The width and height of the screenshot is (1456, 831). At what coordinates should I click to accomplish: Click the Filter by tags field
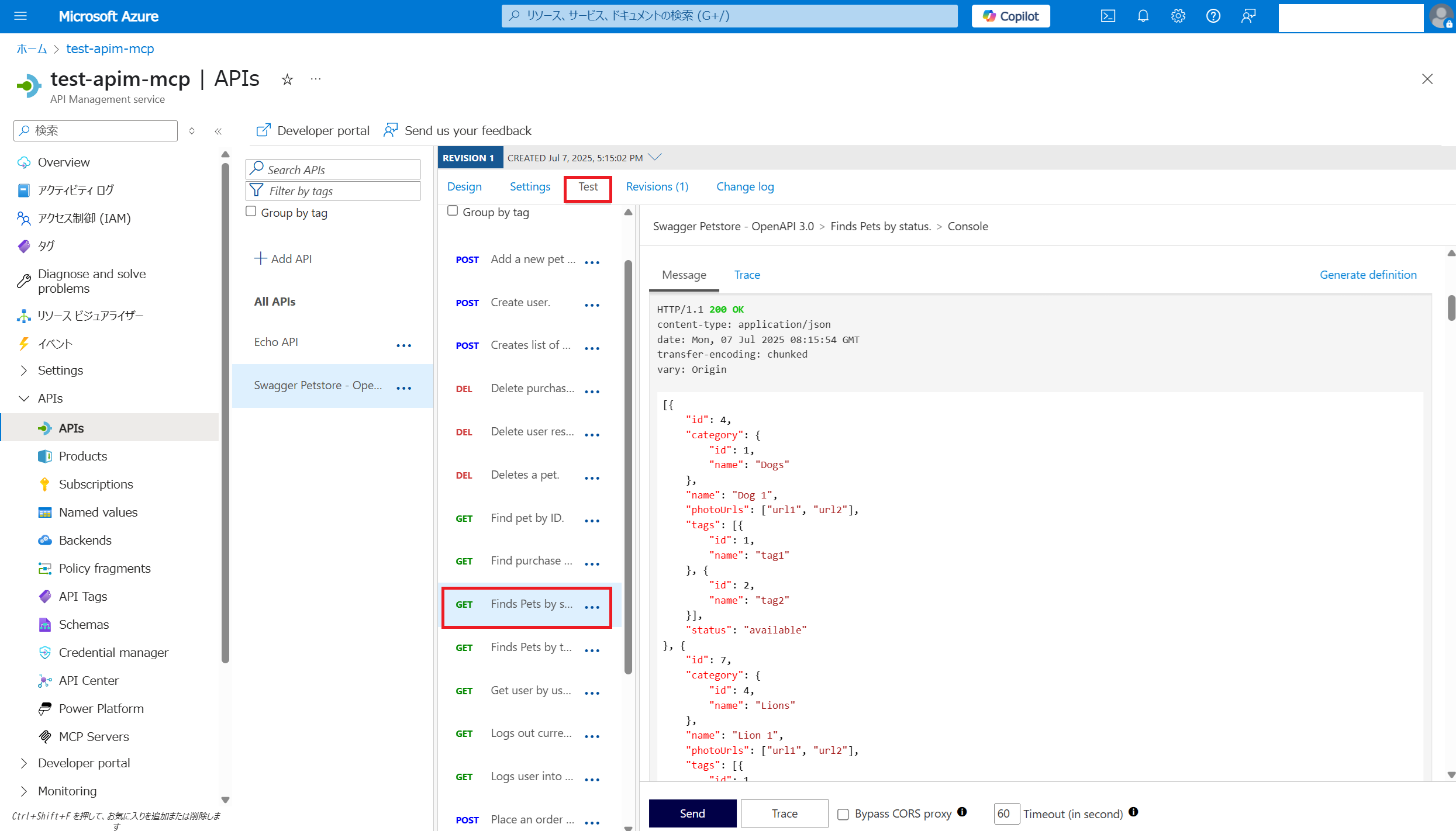333,191
